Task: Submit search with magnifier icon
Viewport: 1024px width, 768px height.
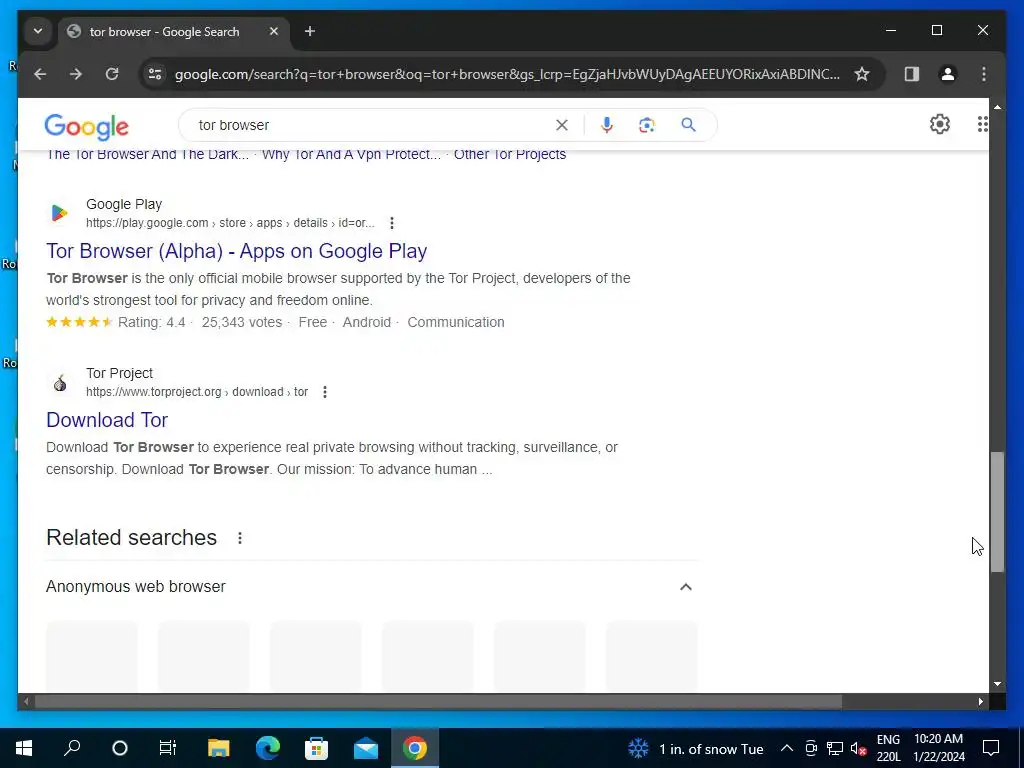Action: tap(688, 125)
